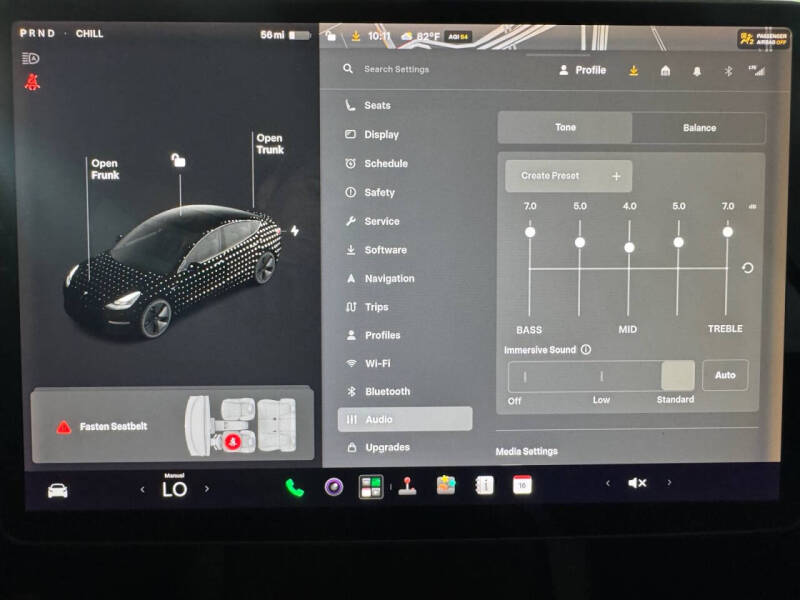
Task: Tap the download icon in map status bar
Action: (x=356, y=36)
